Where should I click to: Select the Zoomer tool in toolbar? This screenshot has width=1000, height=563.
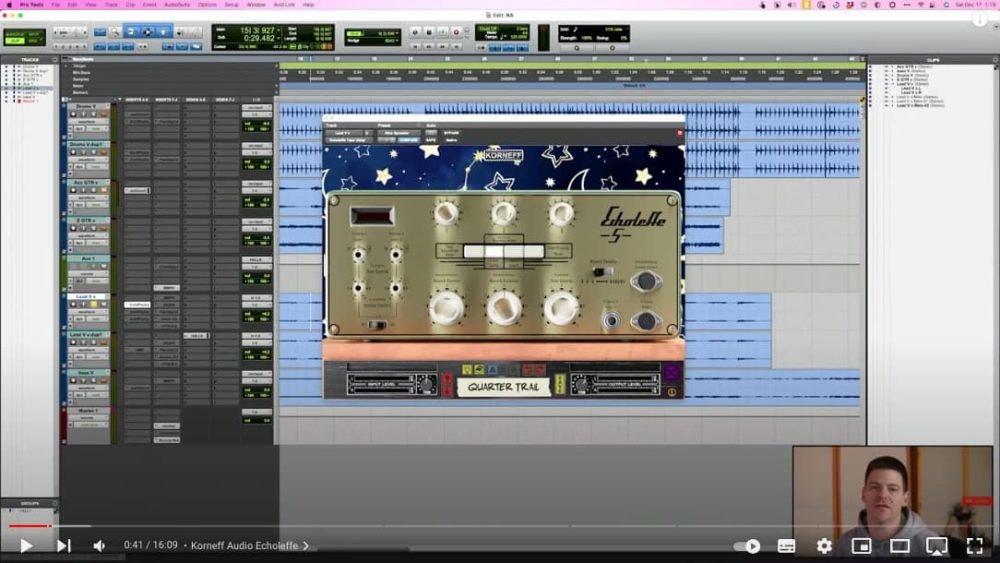tap(115, 32)
